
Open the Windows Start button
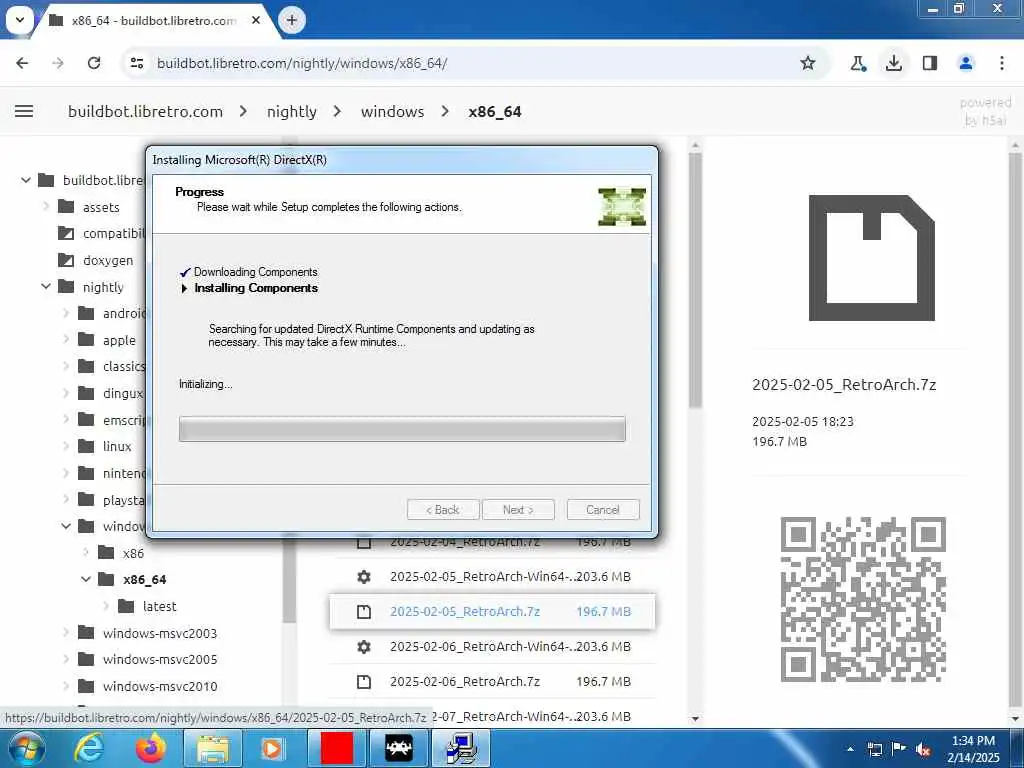(27, 748)
